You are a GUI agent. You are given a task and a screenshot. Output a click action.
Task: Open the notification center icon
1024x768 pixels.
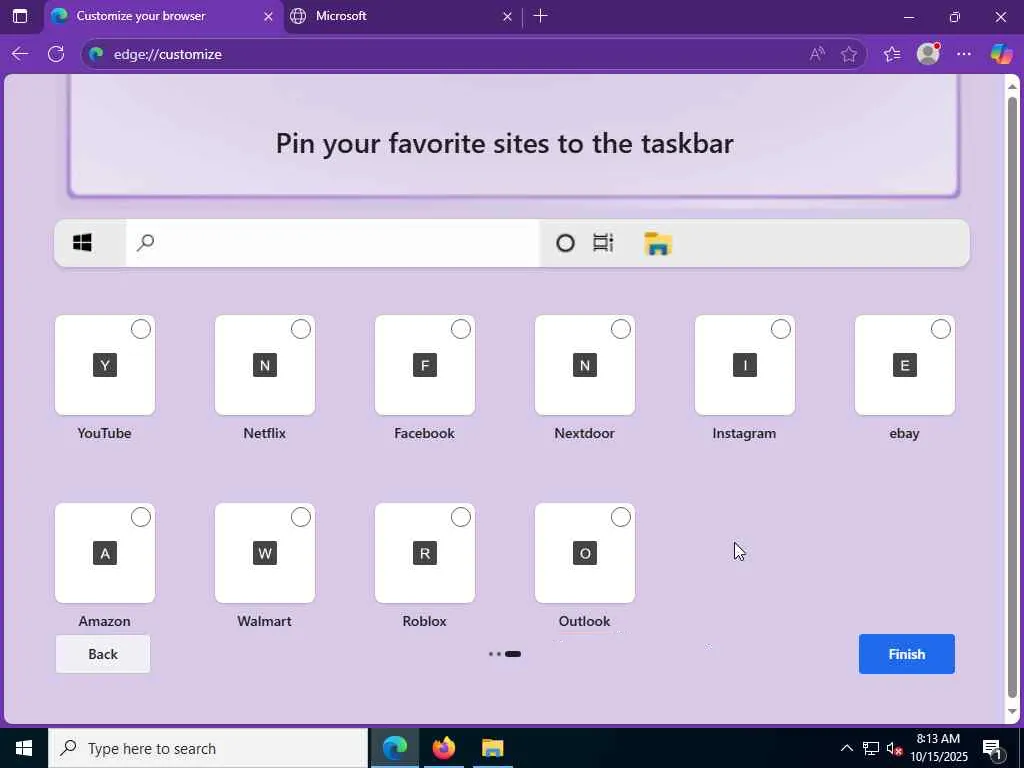[992, 748]
